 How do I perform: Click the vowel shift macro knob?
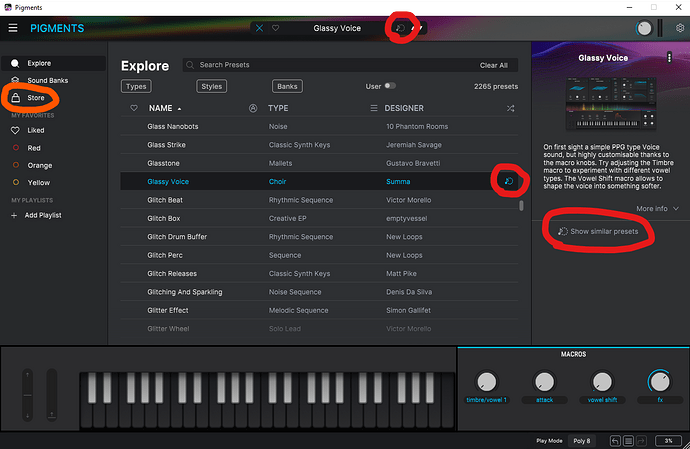602,382
